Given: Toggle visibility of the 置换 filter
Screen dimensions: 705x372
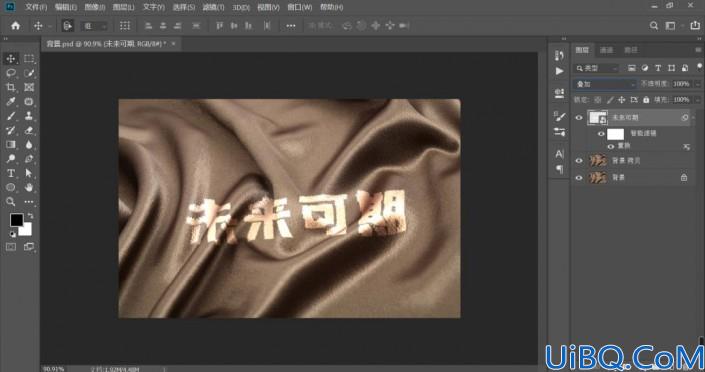Looking at the screenshot, I should (x=611, y=147).
